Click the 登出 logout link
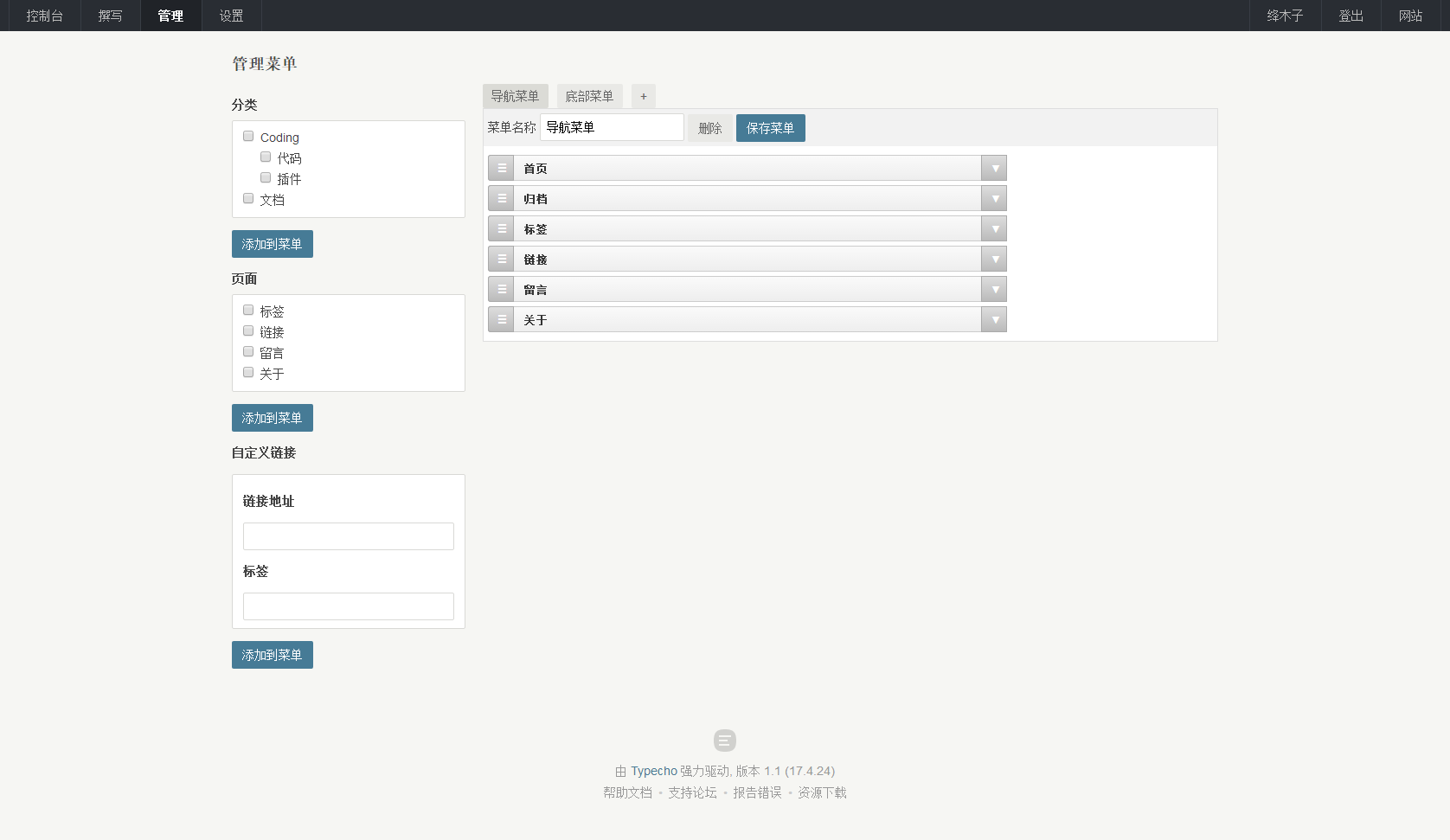The width and height of the screenshot is (1450, 840). 1351,16
